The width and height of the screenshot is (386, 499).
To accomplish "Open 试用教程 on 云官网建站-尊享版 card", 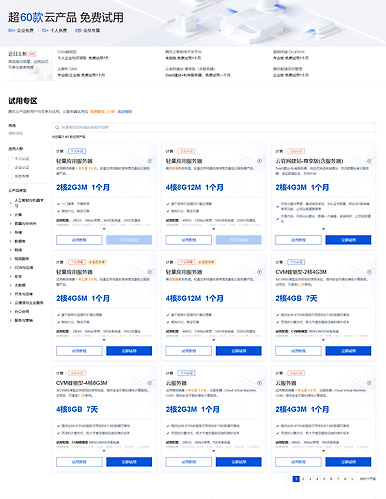I will 298,240.
